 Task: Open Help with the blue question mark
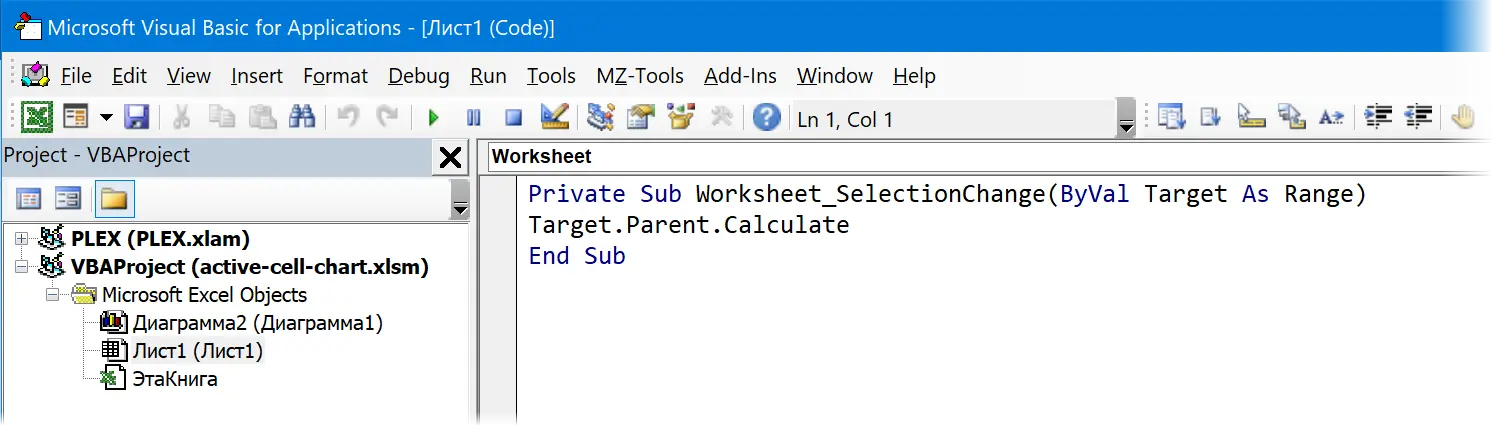[x=766, y=119]
